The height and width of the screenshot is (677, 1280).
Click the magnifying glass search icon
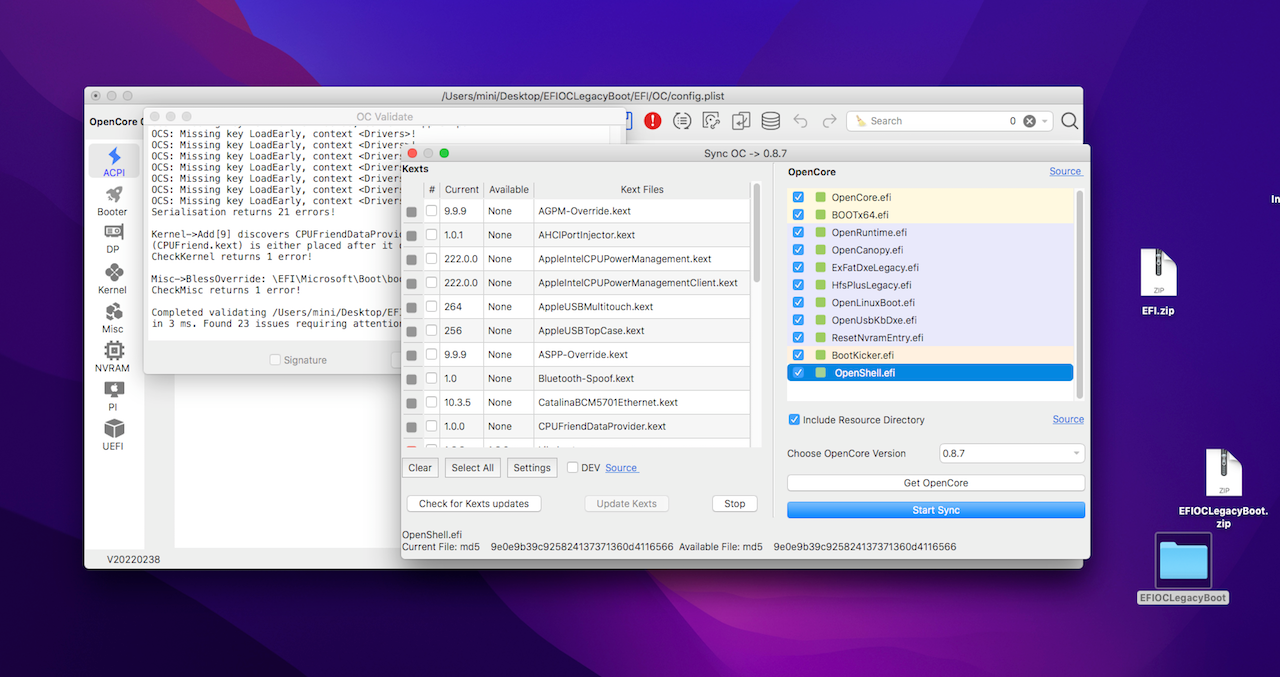tap(1069, 121)
